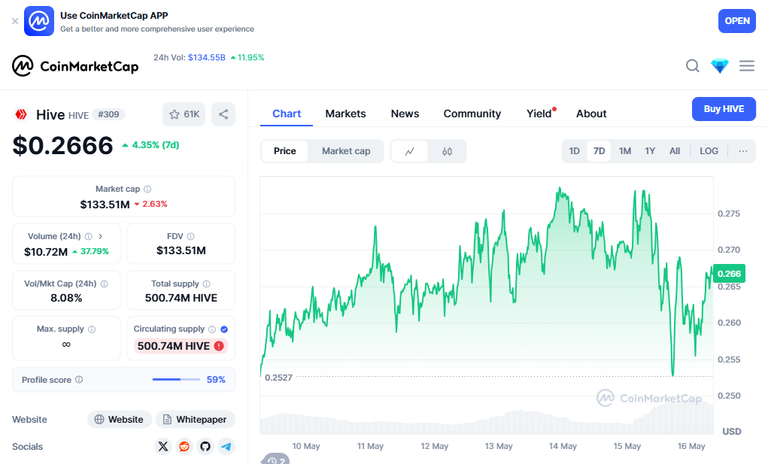Add Hive to watchlist with star button
The width and height of the screenshot is (768, 464).
click(x=184, y=114)
